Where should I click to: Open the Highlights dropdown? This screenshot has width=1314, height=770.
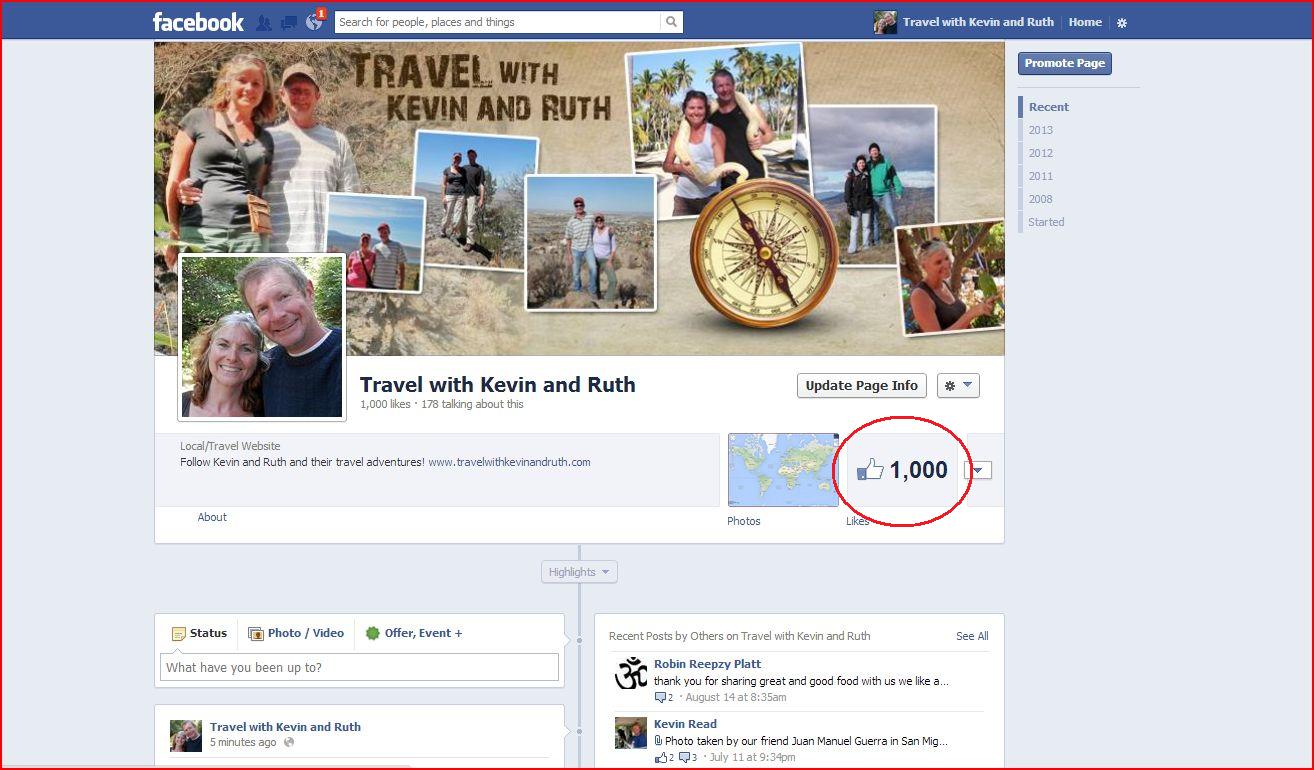point(578,571)
